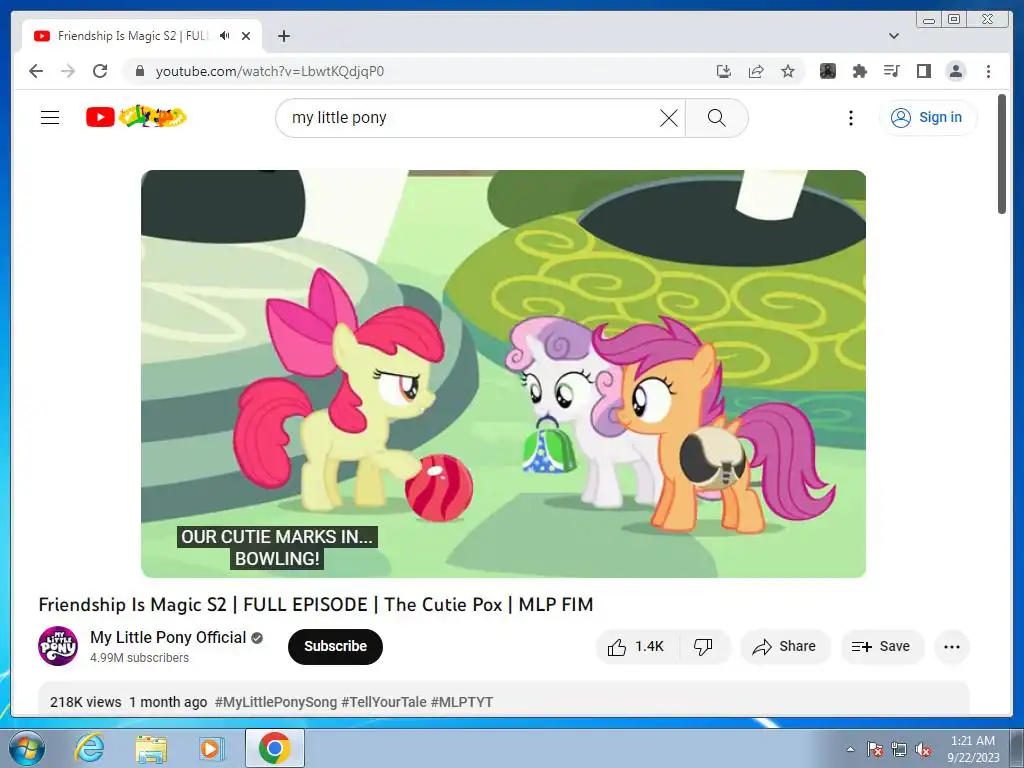Minimize the Chrome window
The width and height of the screenshot is (1024, 768).
pyautogui.click(x=929, y=20)
